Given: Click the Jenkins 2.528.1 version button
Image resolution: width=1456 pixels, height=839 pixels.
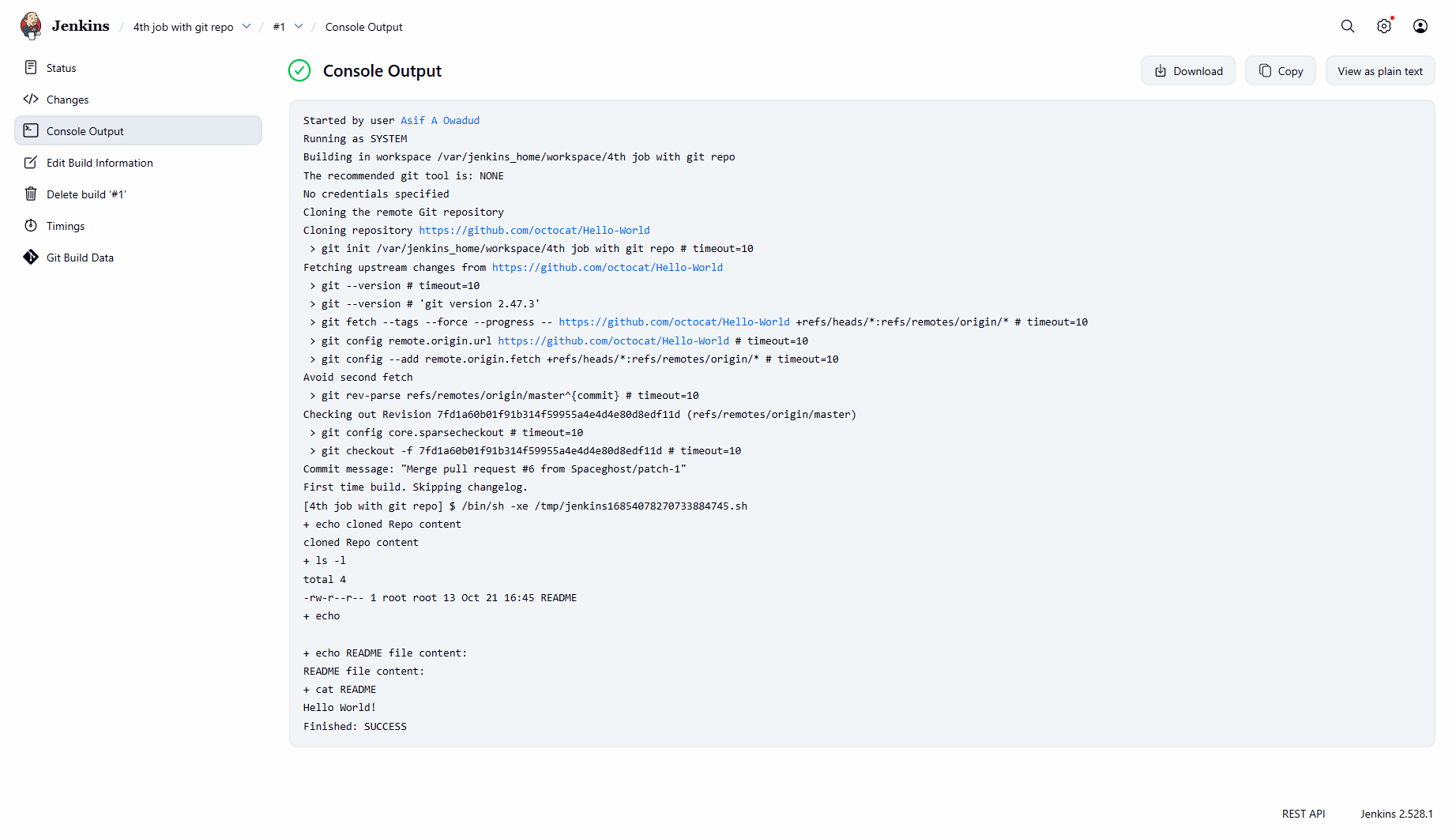Looking at the screenshot, I should pos(1396,813).
